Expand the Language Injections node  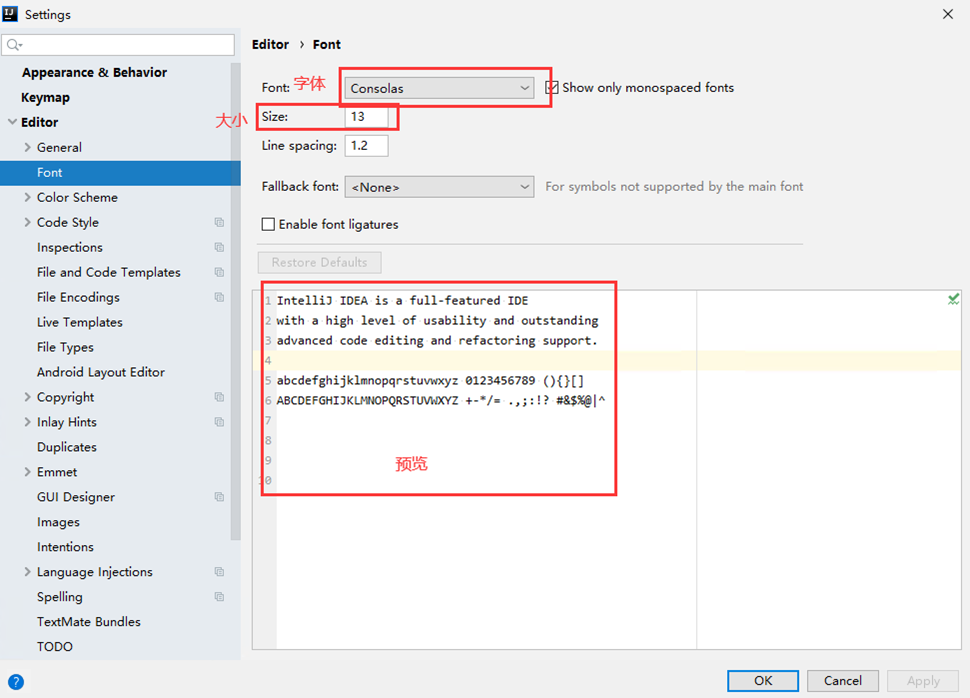pyautogui.click(x=27, y=572)
